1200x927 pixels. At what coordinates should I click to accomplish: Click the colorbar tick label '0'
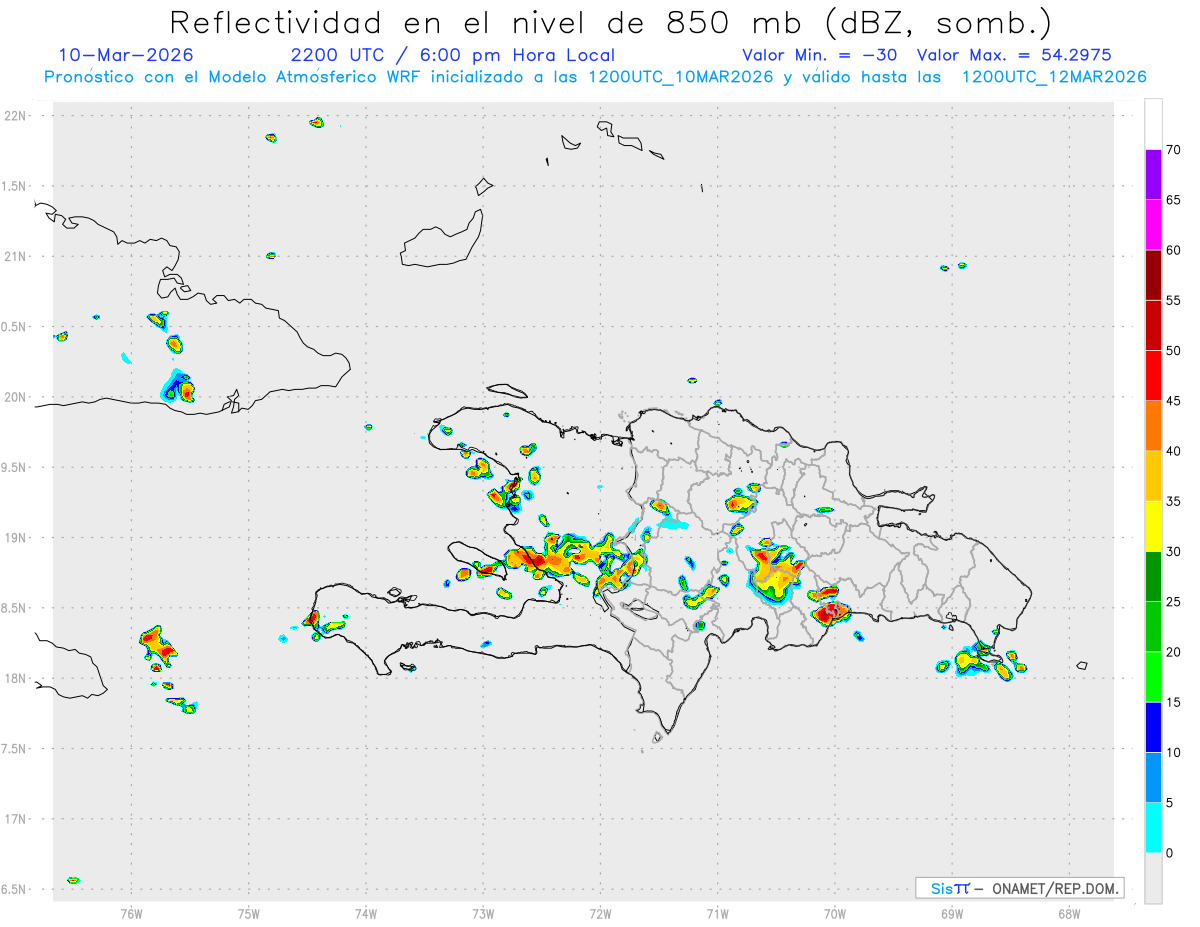(x=1169, y=853)
